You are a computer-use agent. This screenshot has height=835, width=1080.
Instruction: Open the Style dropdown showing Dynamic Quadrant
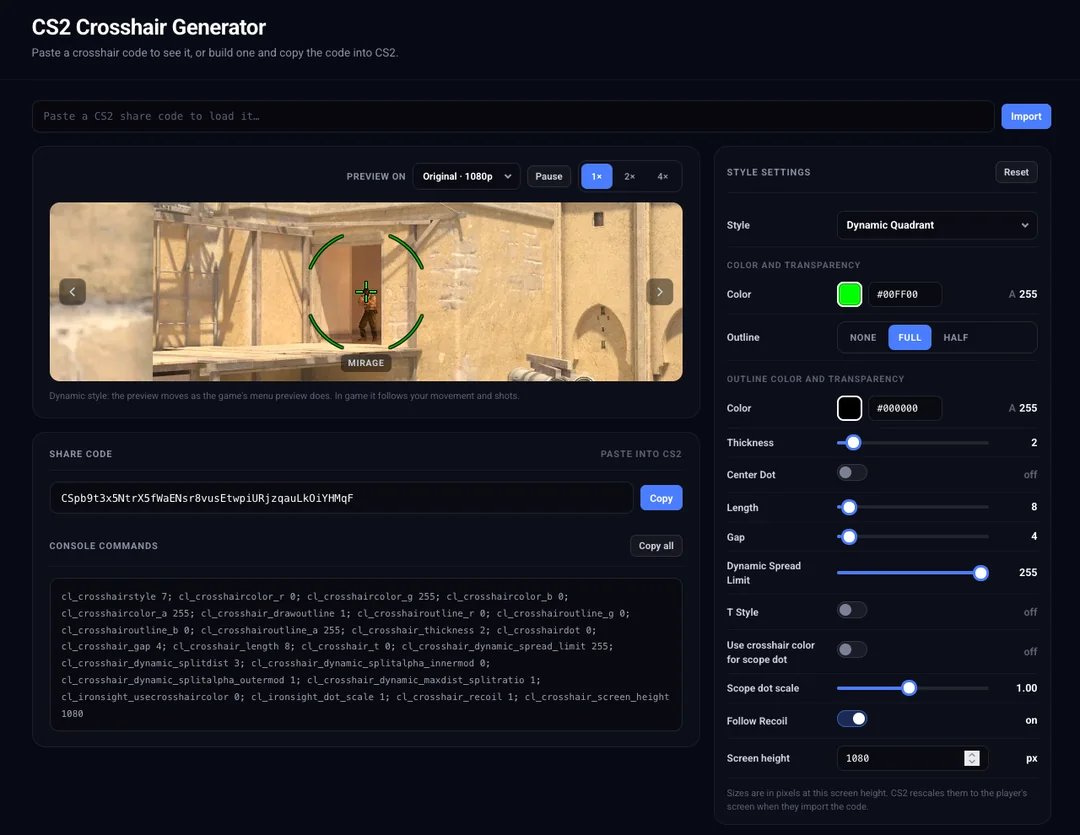(937, 225)
